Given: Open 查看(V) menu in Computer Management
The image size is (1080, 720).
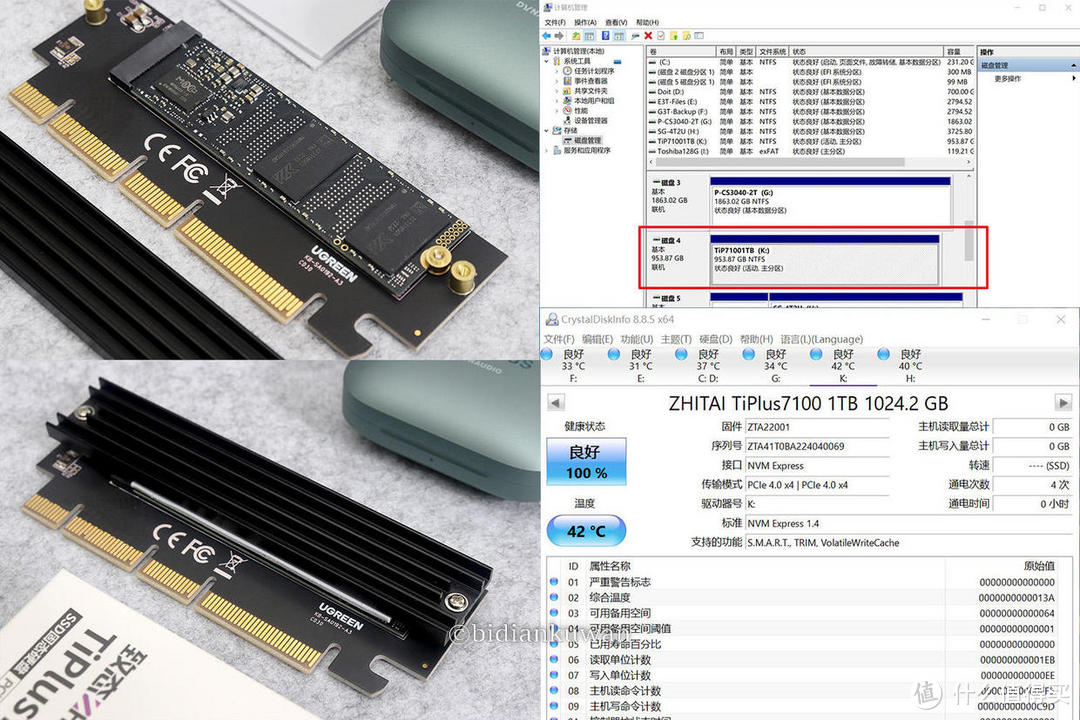Looking at the screenshot, I should point(616,22).
